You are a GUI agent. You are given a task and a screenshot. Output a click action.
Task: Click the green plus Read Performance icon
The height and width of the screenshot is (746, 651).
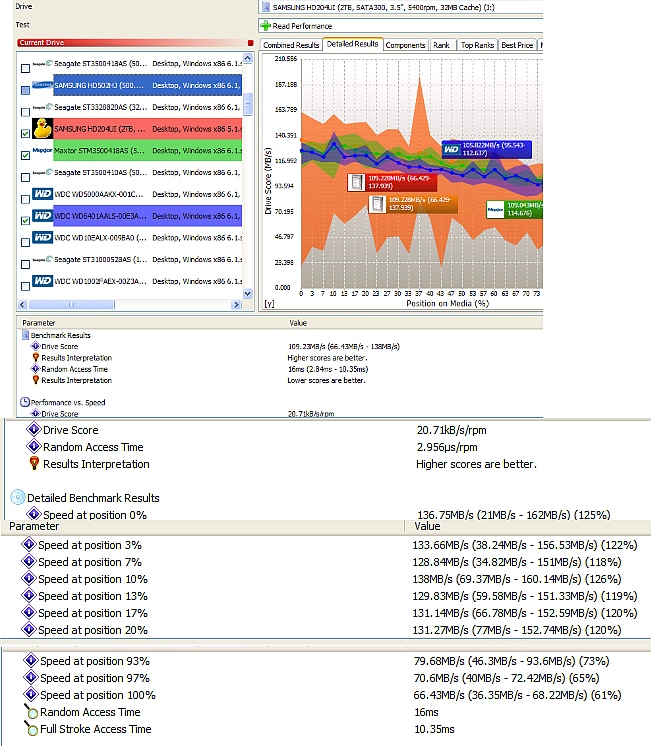point(266,26)
